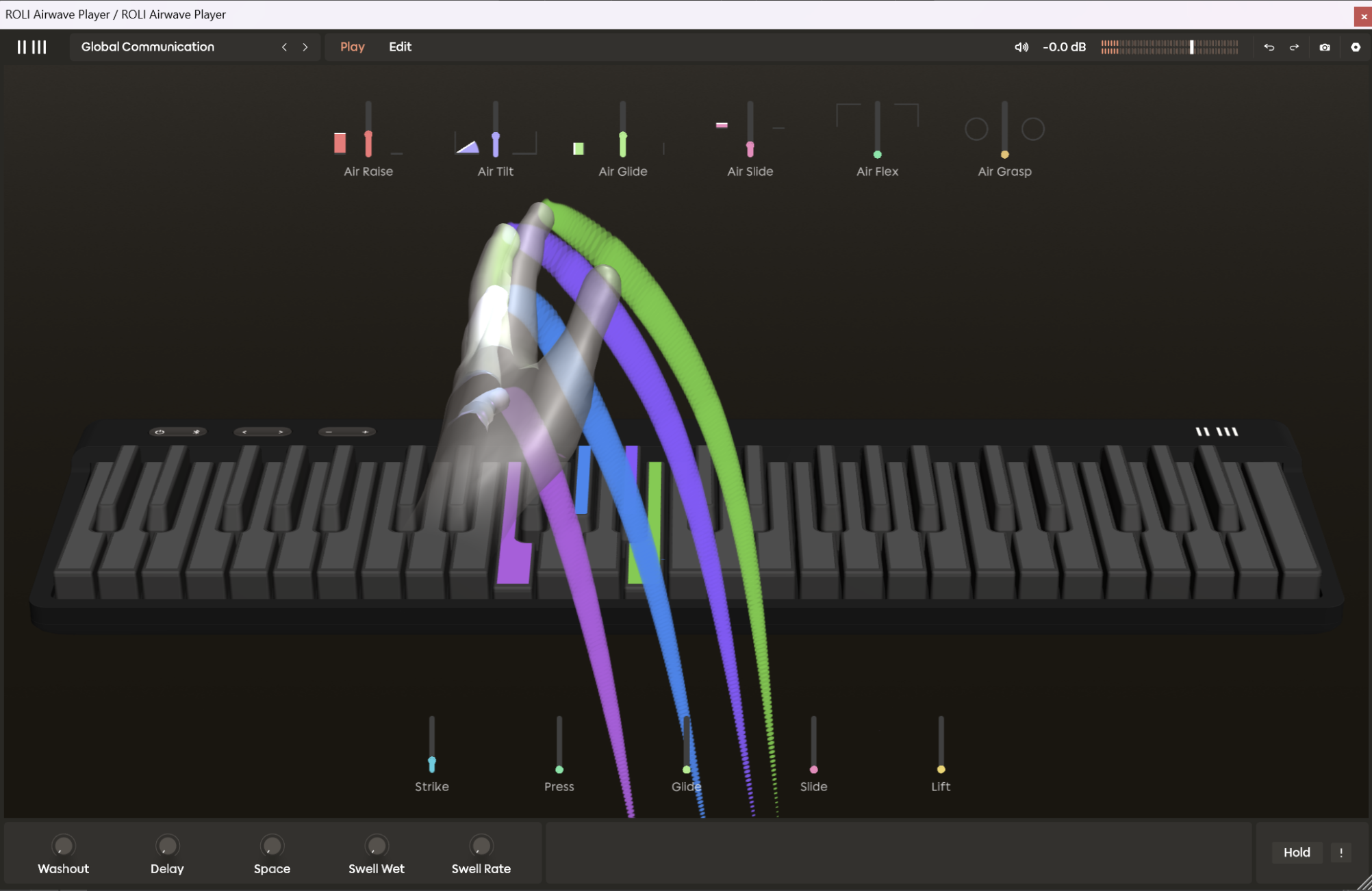Click the output volume level meter
This screenshot has height=891, width=1372.
coord(1169,47)
